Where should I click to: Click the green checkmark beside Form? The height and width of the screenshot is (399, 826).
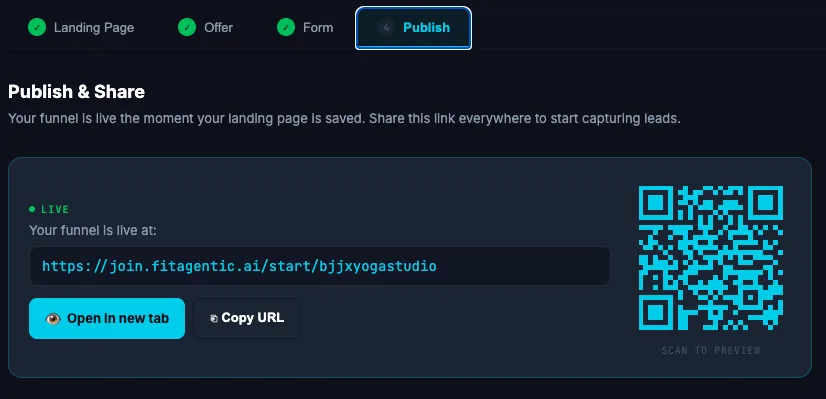coord(286,27)
